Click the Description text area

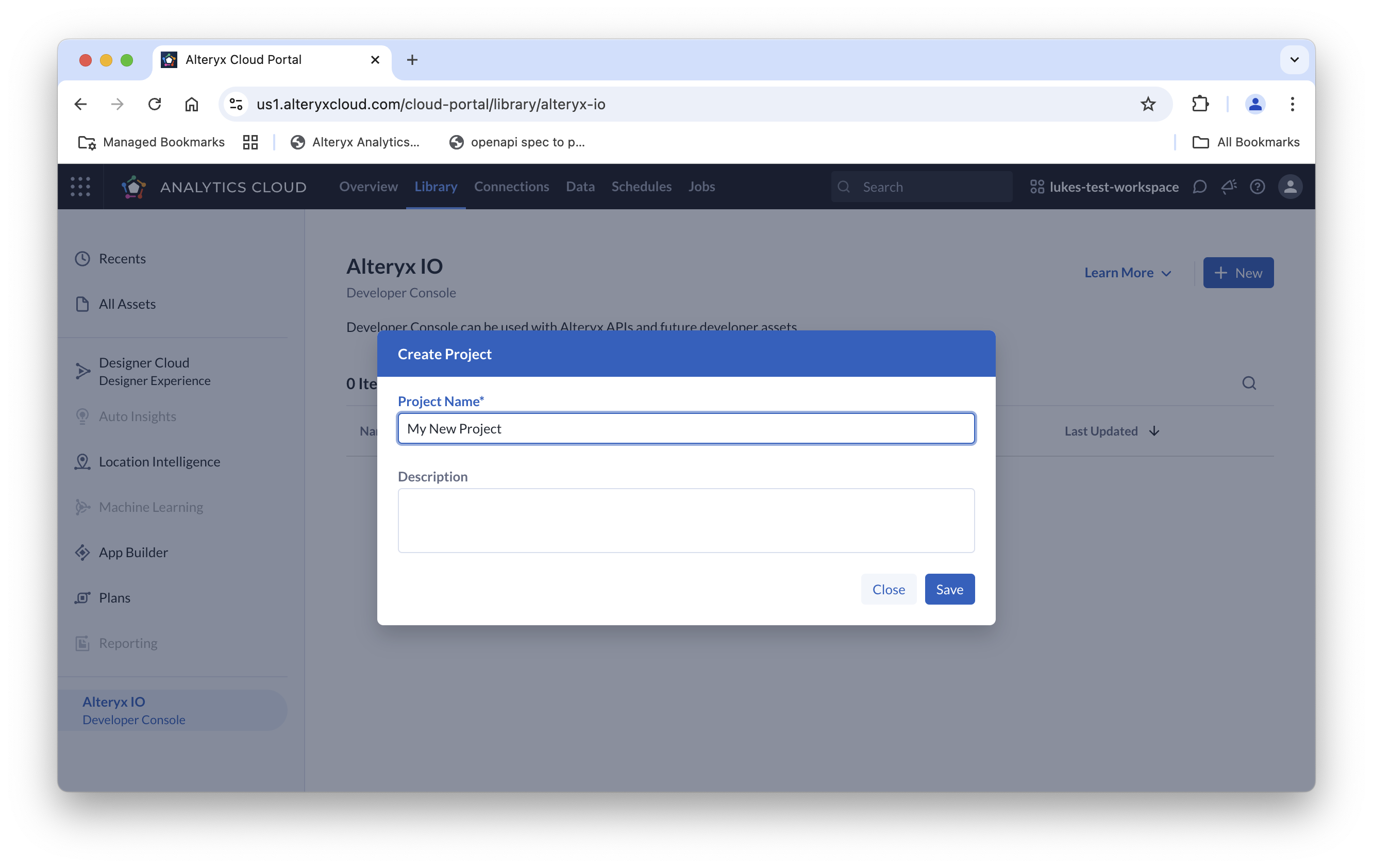point(686,520)
